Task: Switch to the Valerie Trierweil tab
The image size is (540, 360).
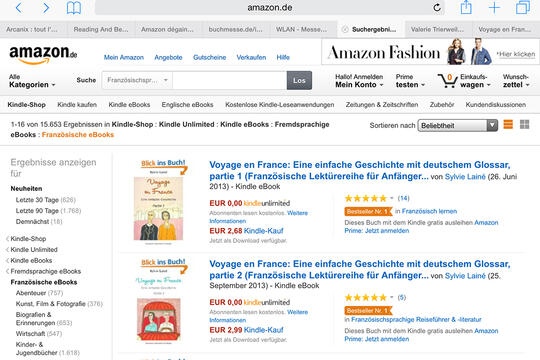Action: click(x=438, y=30)
